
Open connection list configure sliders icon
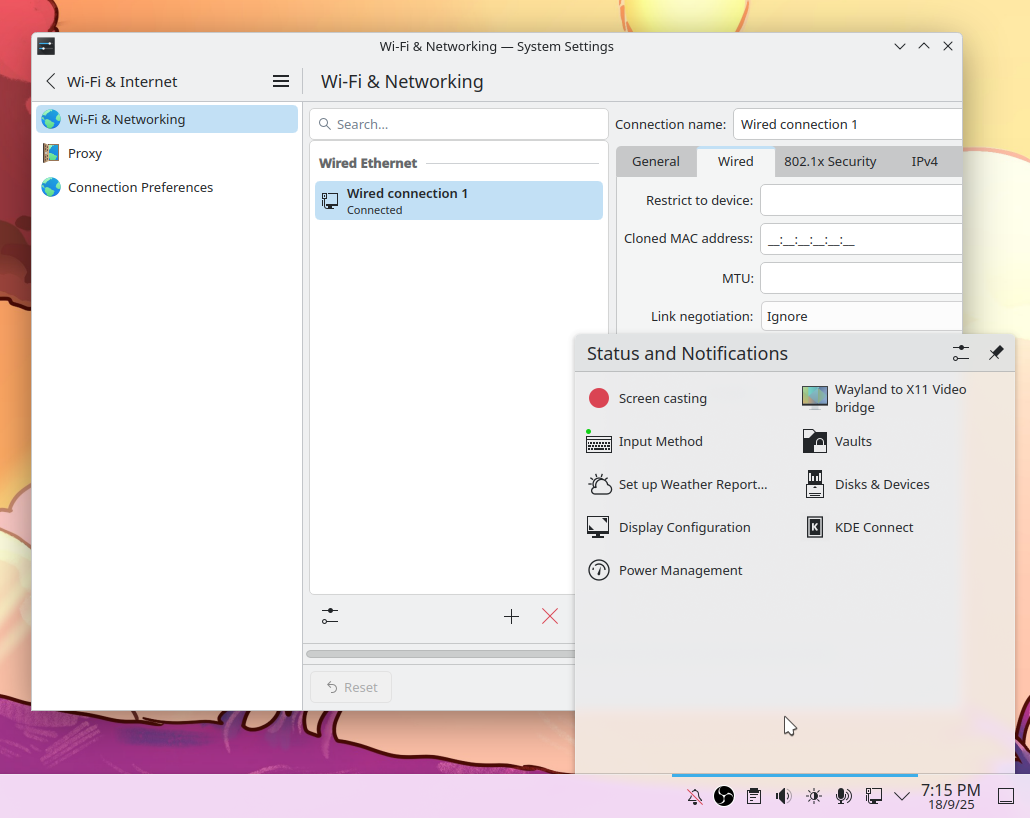(x=330, y=616)
